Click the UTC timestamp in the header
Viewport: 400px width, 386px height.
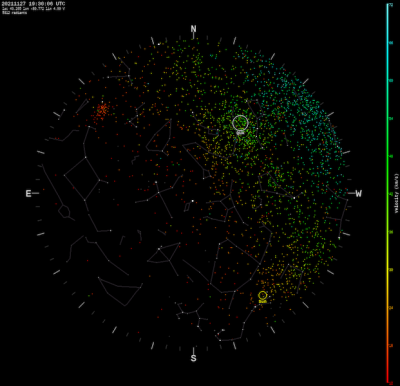click(33, 4)
